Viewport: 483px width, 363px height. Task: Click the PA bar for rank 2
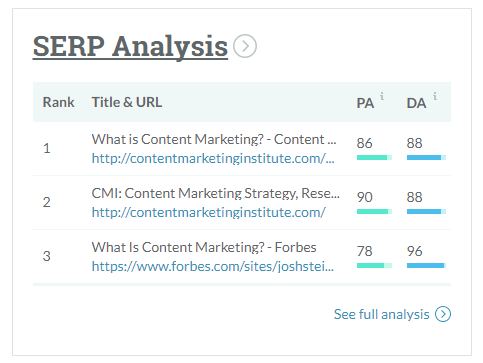tap(374, 212)
